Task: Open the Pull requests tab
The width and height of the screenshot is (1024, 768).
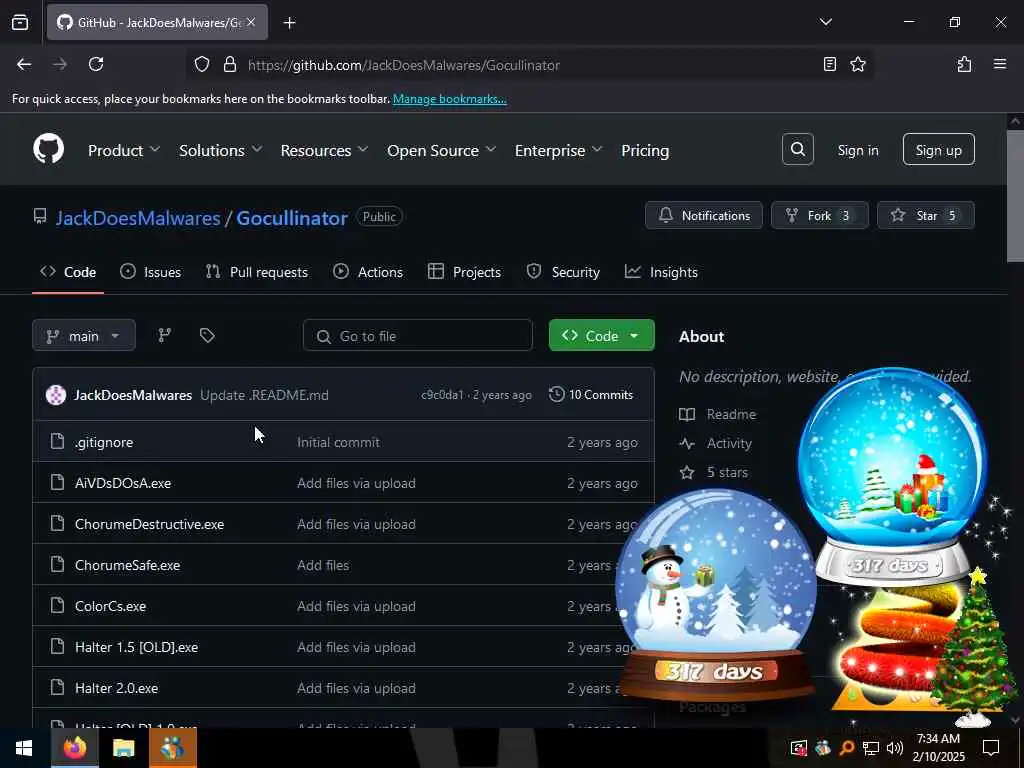Action: click(257, 272)
